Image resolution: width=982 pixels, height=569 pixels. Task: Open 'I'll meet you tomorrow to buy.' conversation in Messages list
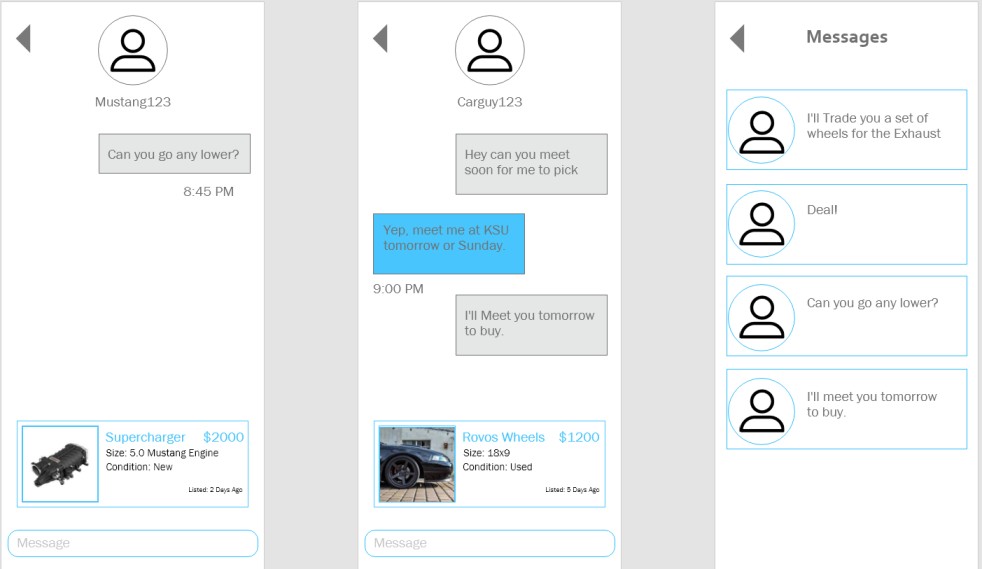pyautogui.click(x=847, y=409)
